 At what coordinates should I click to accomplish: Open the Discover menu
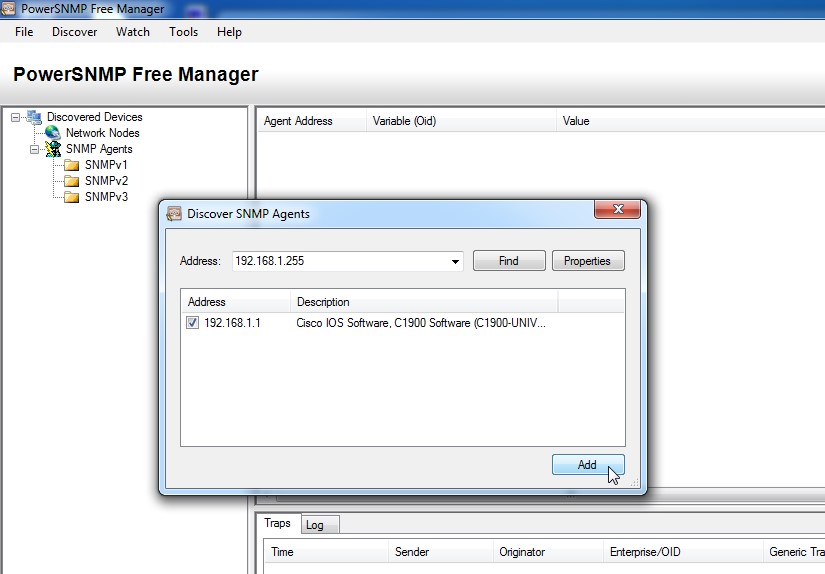tap(75, 32)
